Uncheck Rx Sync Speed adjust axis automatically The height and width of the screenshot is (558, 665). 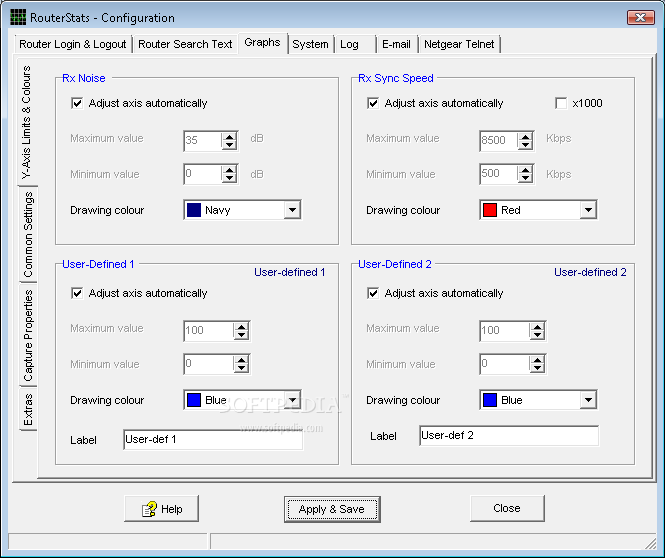(373, 103)
